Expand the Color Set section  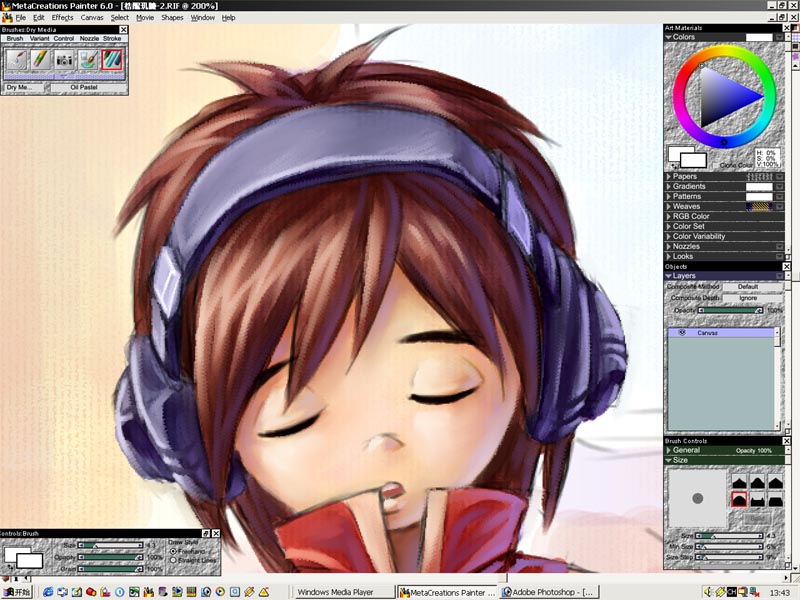pos(669,227)
